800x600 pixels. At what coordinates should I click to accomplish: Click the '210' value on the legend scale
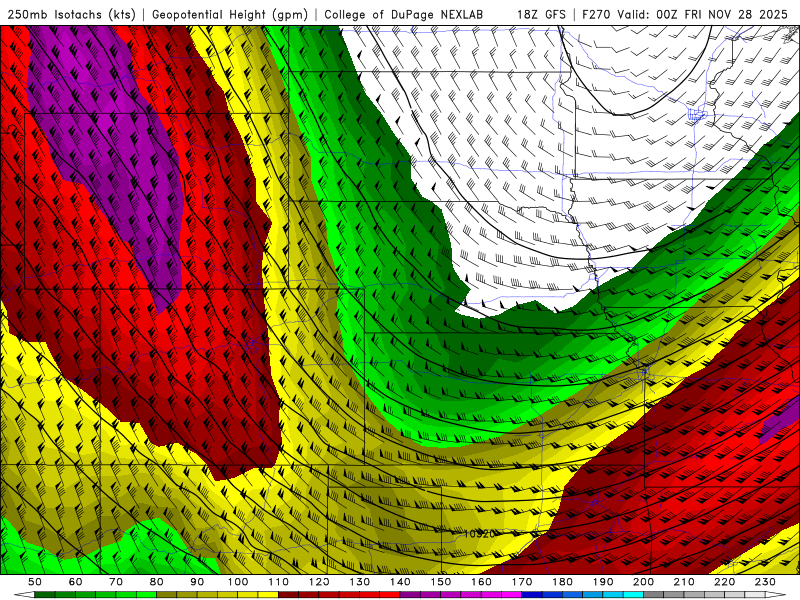(684, 582)
